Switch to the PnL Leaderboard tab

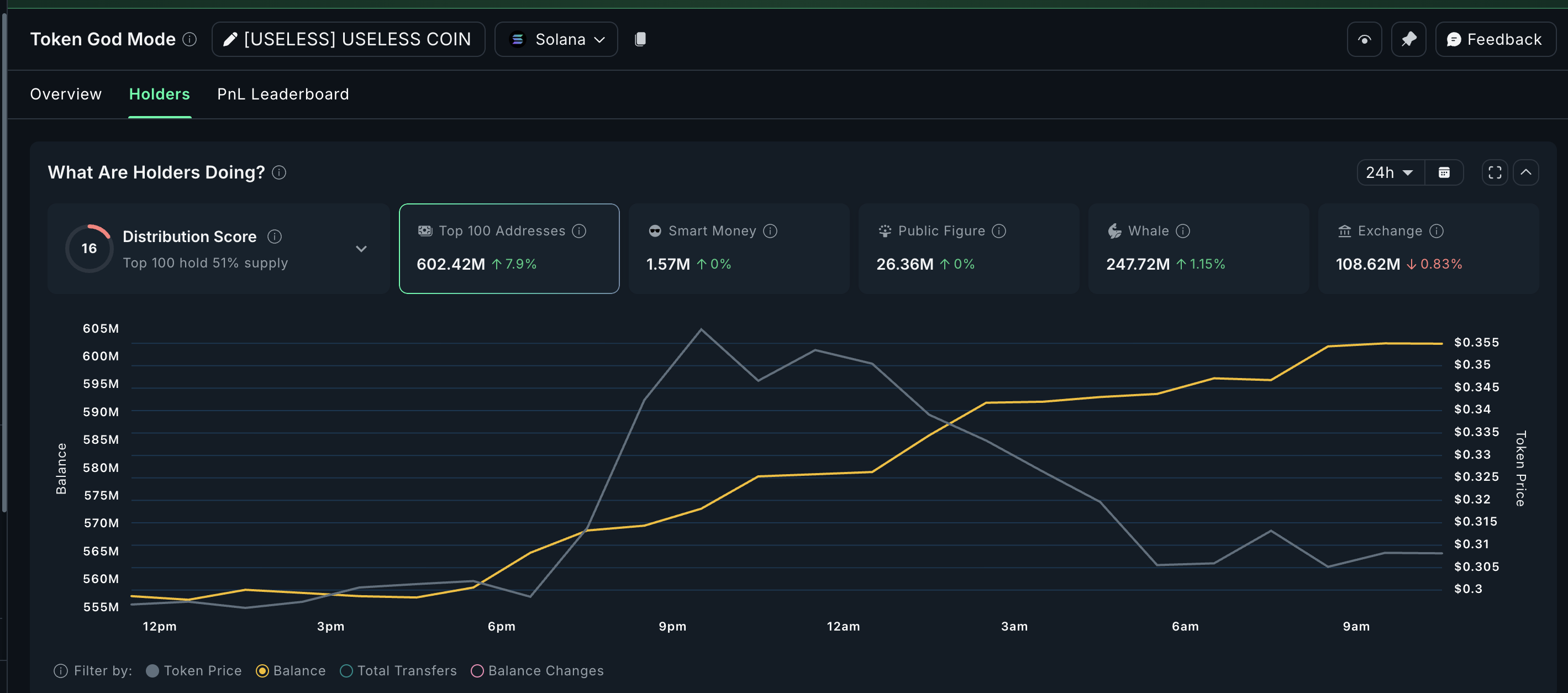tap(283, 94)
